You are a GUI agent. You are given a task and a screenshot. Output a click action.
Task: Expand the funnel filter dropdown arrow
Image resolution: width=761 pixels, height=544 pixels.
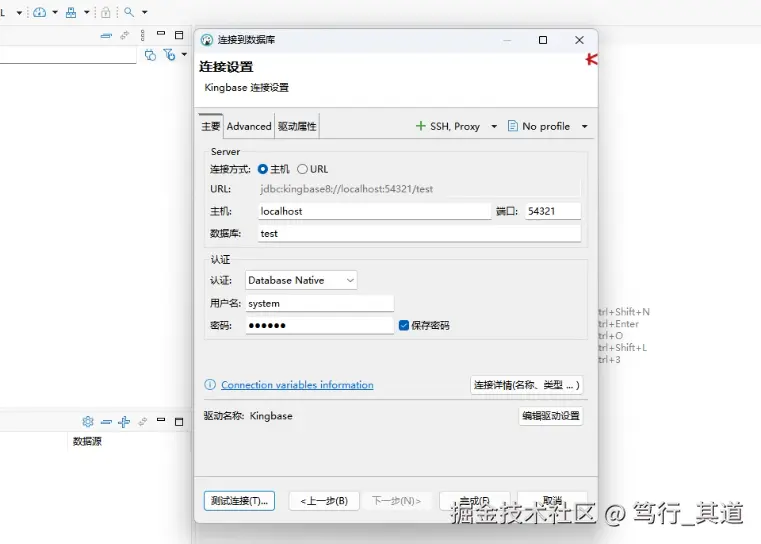tap(184, 54)
